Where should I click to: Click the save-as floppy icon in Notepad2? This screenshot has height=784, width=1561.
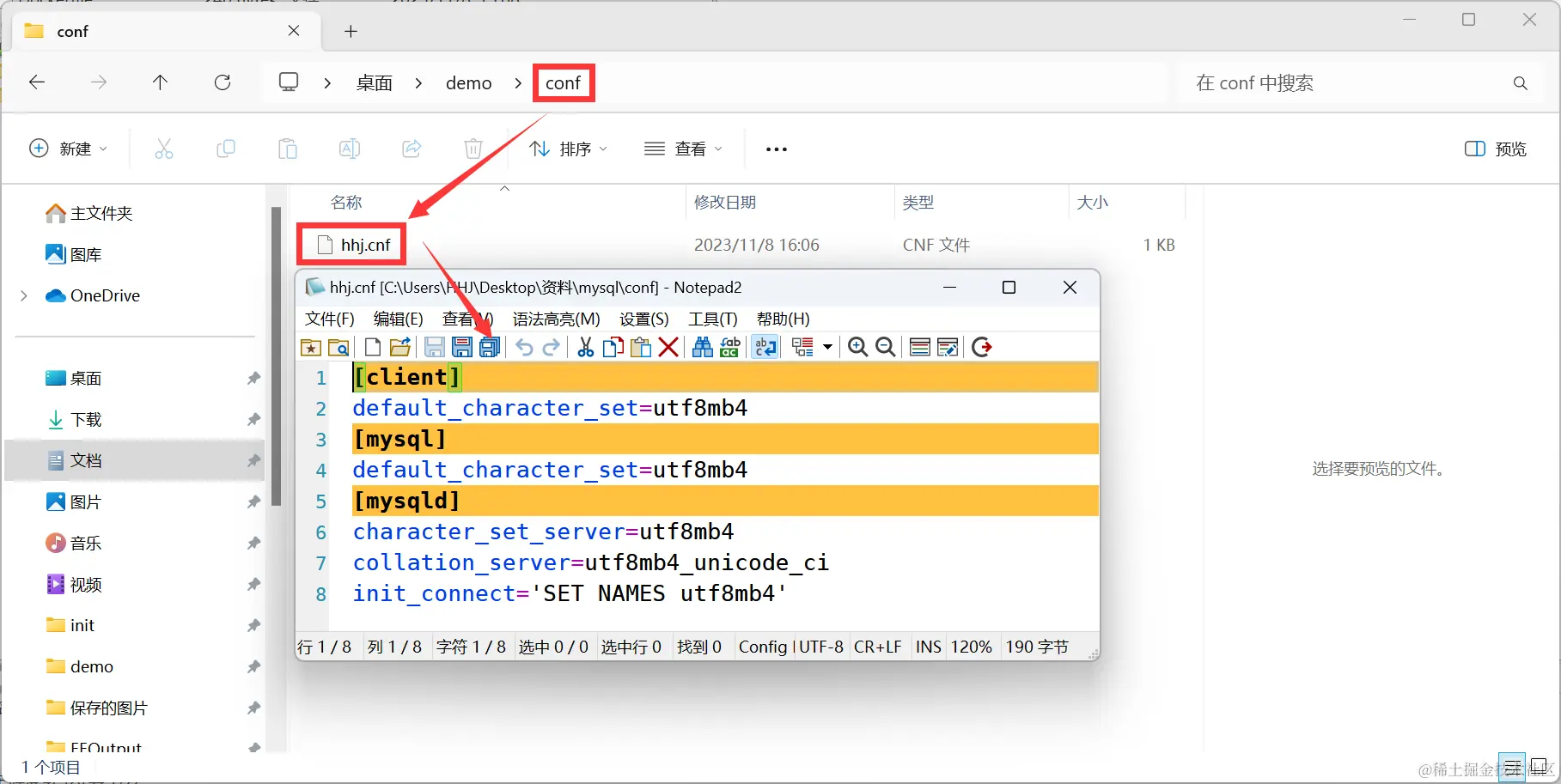462,347
